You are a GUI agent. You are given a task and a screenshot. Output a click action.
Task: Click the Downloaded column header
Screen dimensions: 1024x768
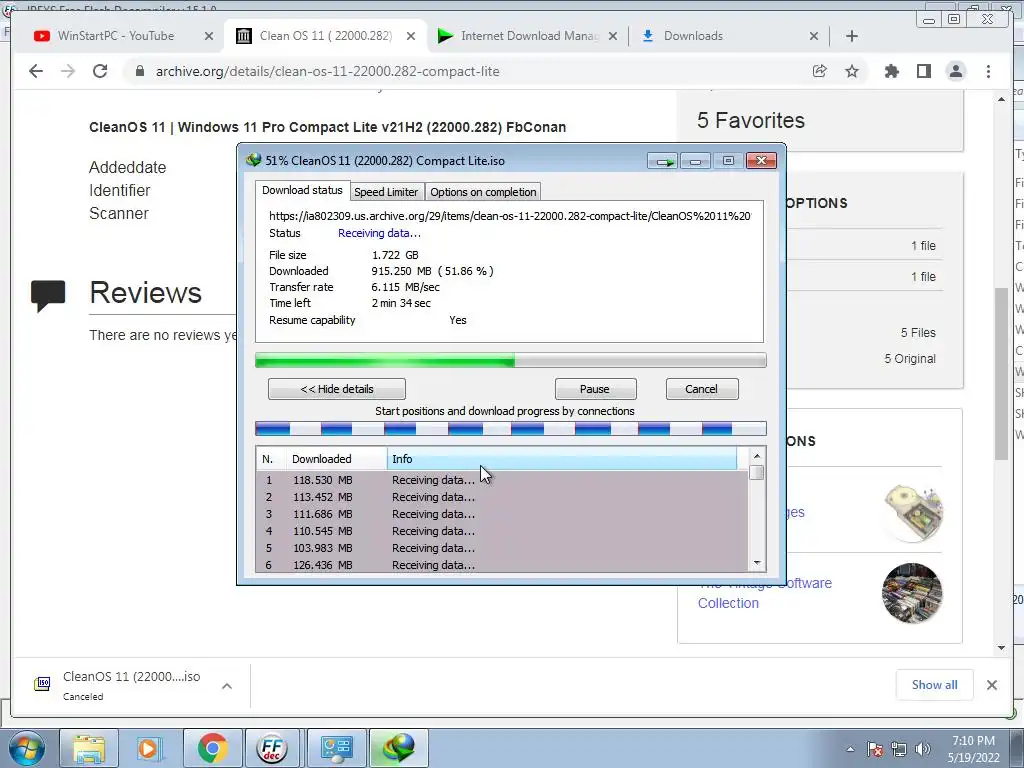(x=338, y=459)
